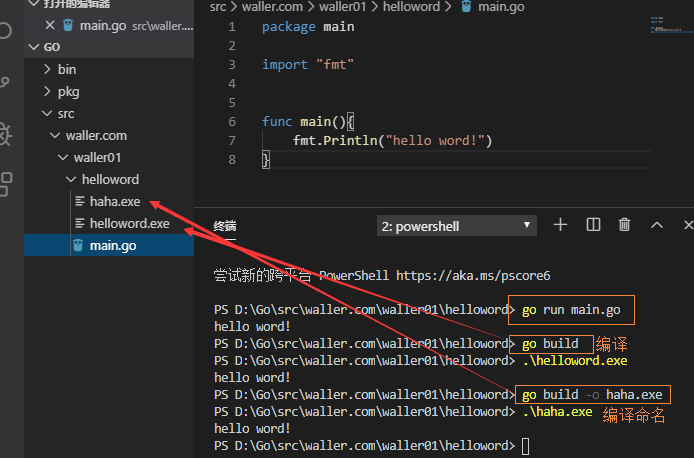This screenshot has height=458, width=694.
Task: Click the '.\helloword.exe' terminal command
Action: click(x=575, y=361)
